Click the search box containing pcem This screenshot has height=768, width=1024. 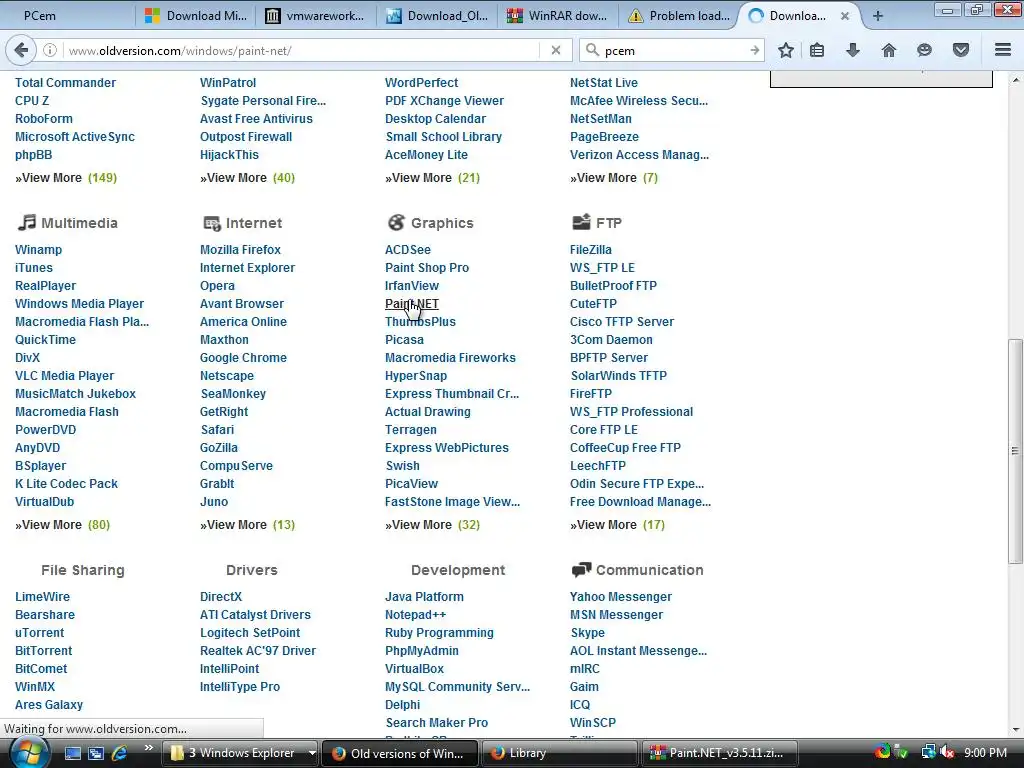point(673,50)
